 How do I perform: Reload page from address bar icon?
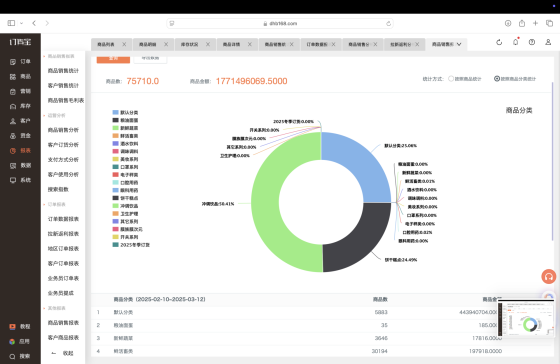[x=388, y=24]
